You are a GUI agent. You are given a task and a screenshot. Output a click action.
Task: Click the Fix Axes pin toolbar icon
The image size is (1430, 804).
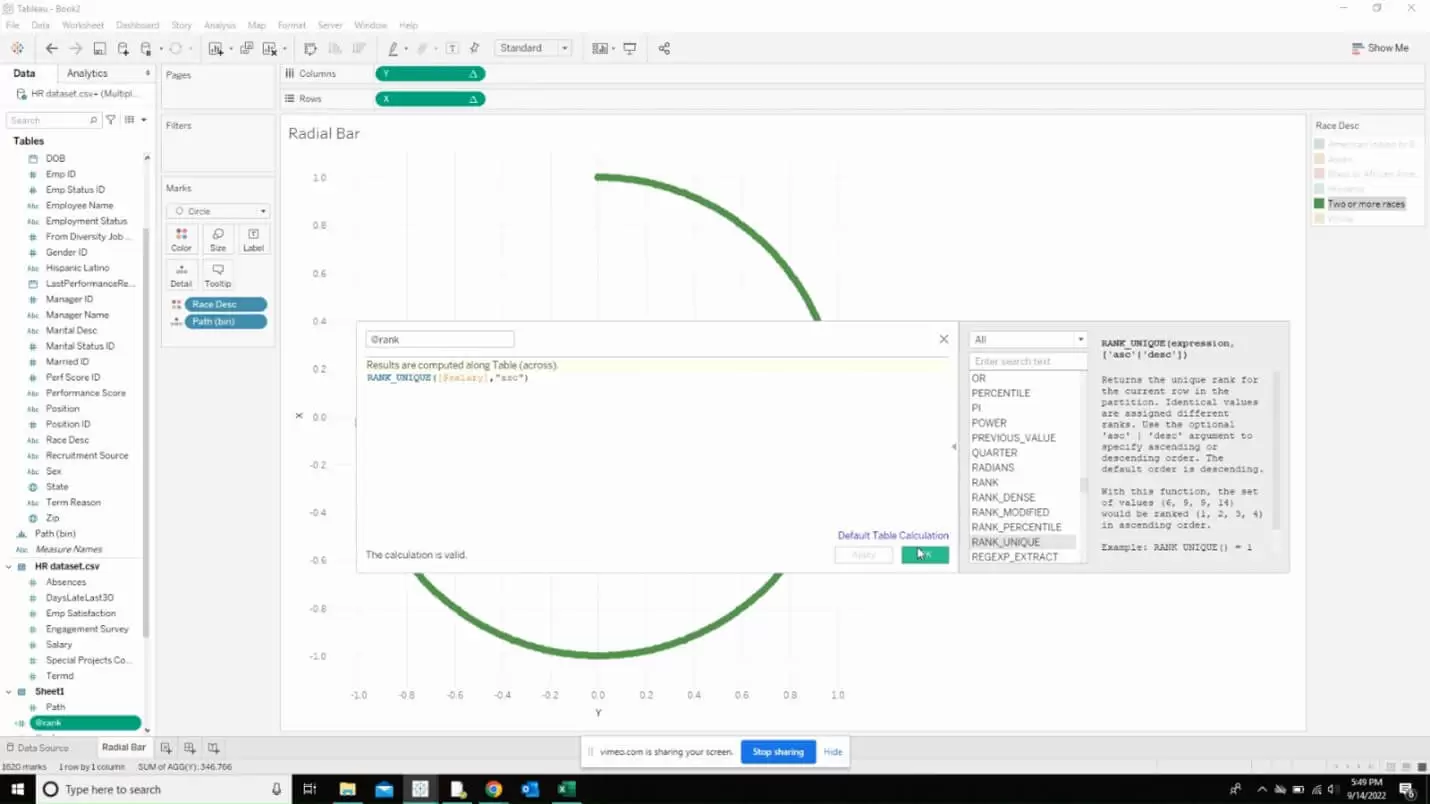(474, 48)
